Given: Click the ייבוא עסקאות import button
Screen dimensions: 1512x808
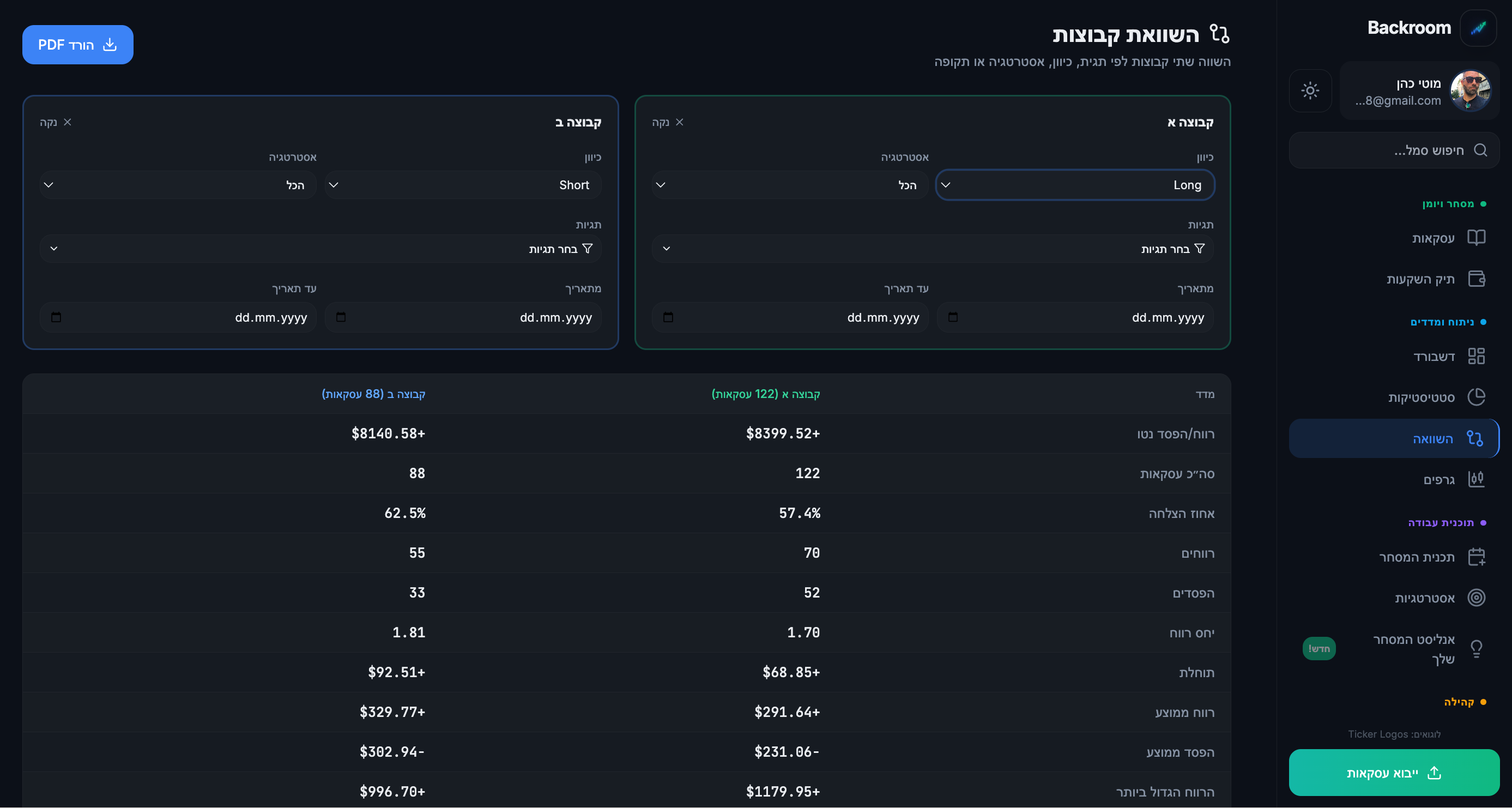Looking at the screenshot, I should [x=1394, y=773].
